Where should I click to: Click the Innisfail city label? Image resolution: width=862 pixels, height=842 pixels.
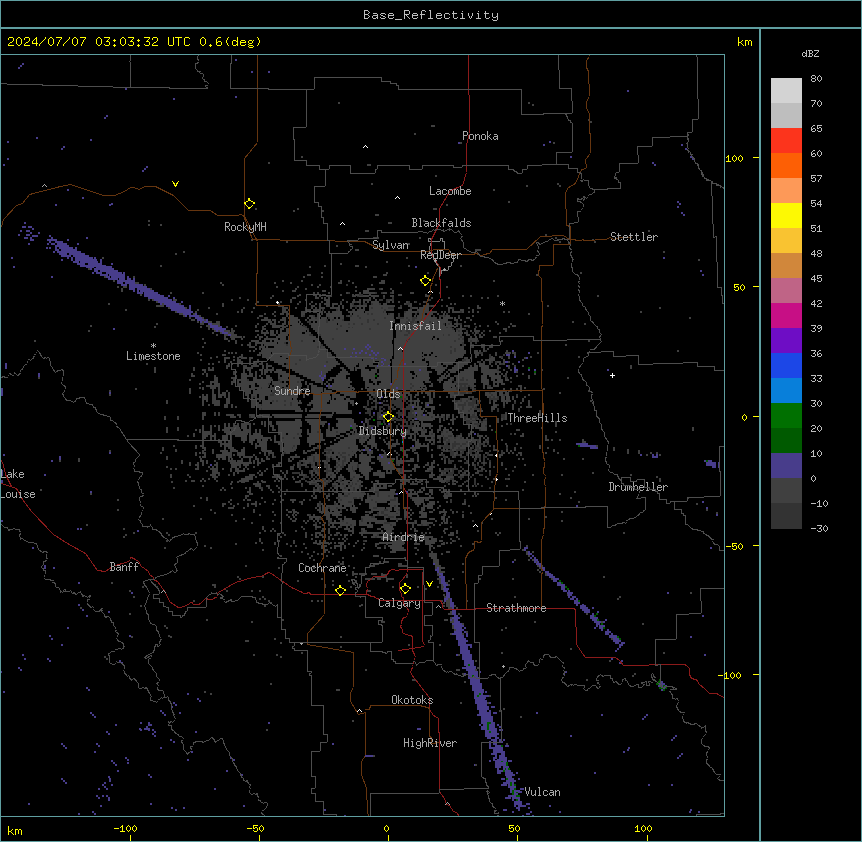[415, 326]
